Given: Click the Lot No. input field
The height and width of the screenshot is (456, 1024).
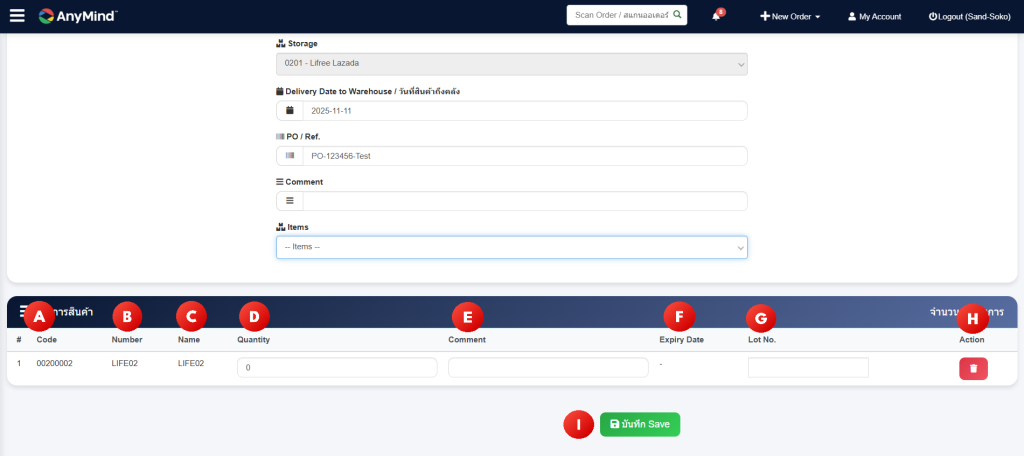Looking at the screenshot, I should tap(807, 368).
